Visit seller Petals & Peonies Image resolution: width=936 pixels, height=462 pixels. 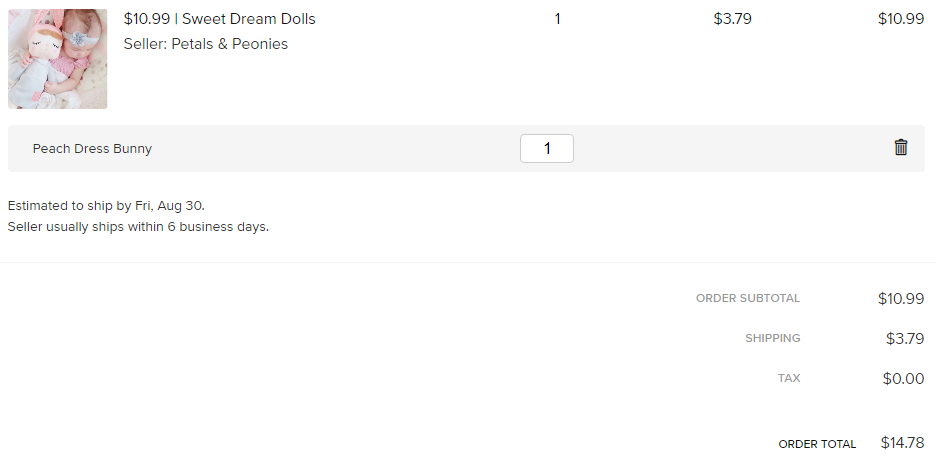tap(206, 44)
